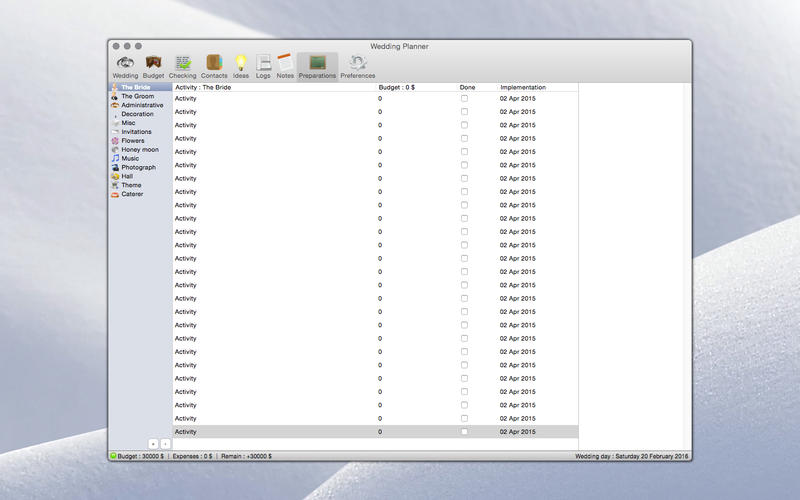Open the Preferences gear icon
This screenshot has height=500, width=800.
coord(358,62)
